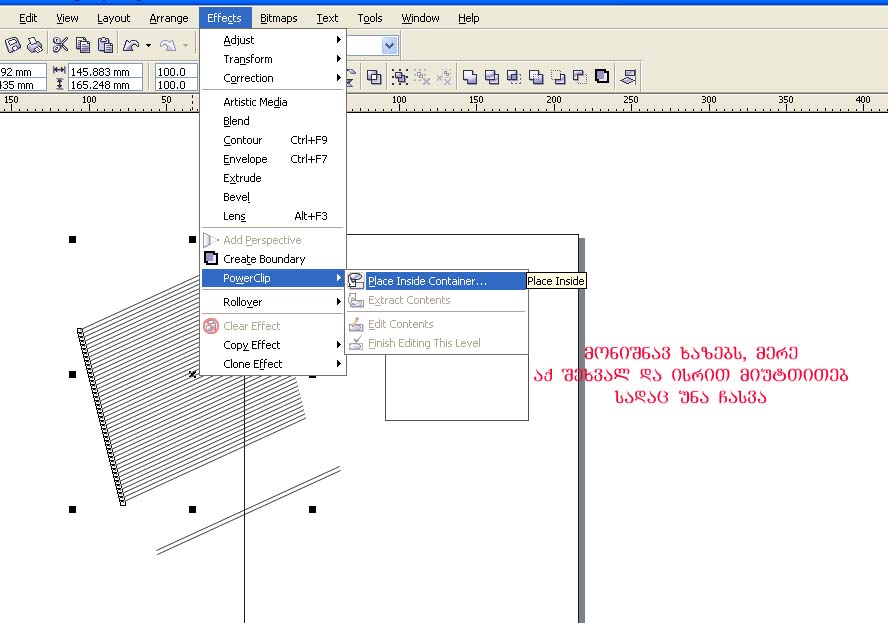Click the Weld shaping icon
Screen dimensions: 888x623
pyautogui.click(x=470, y=77)
